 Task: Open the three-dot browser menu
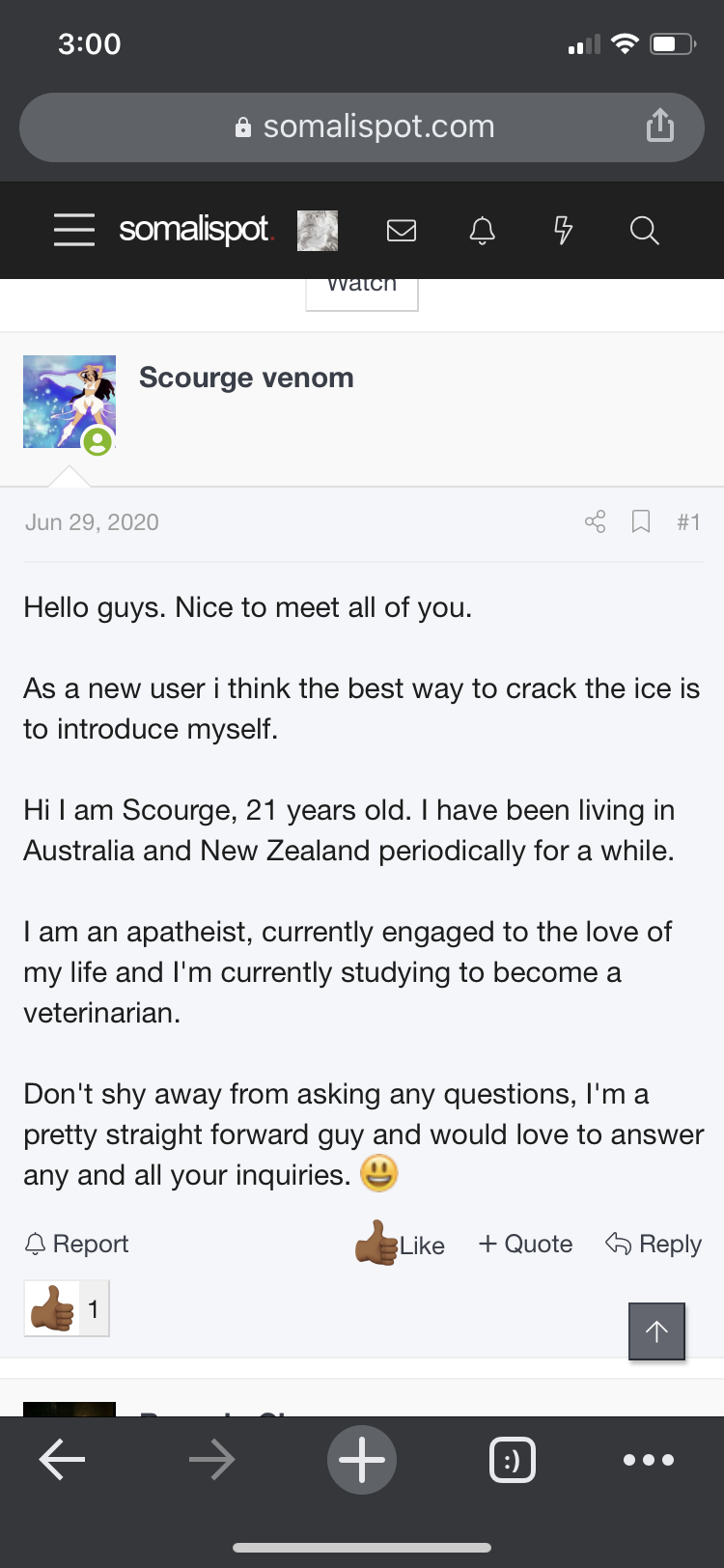click(x=649, y=1460)
